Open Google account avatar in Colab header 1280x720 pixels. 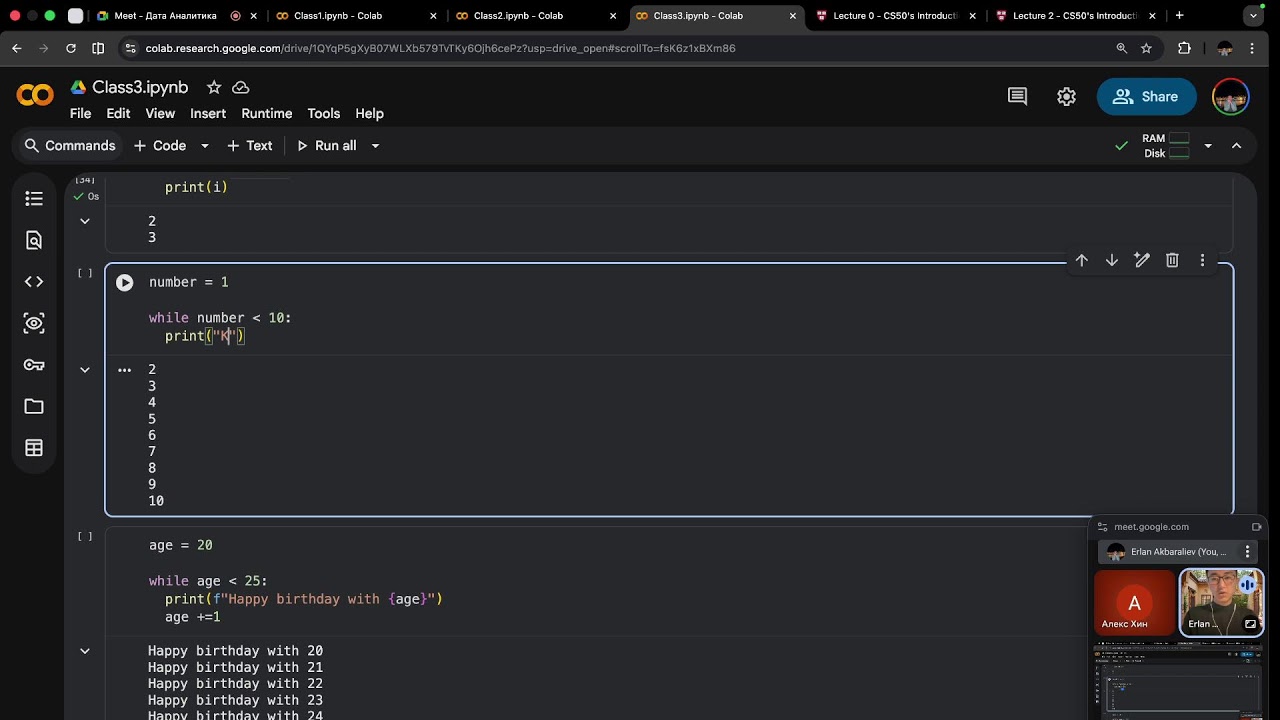[1230, 96]
